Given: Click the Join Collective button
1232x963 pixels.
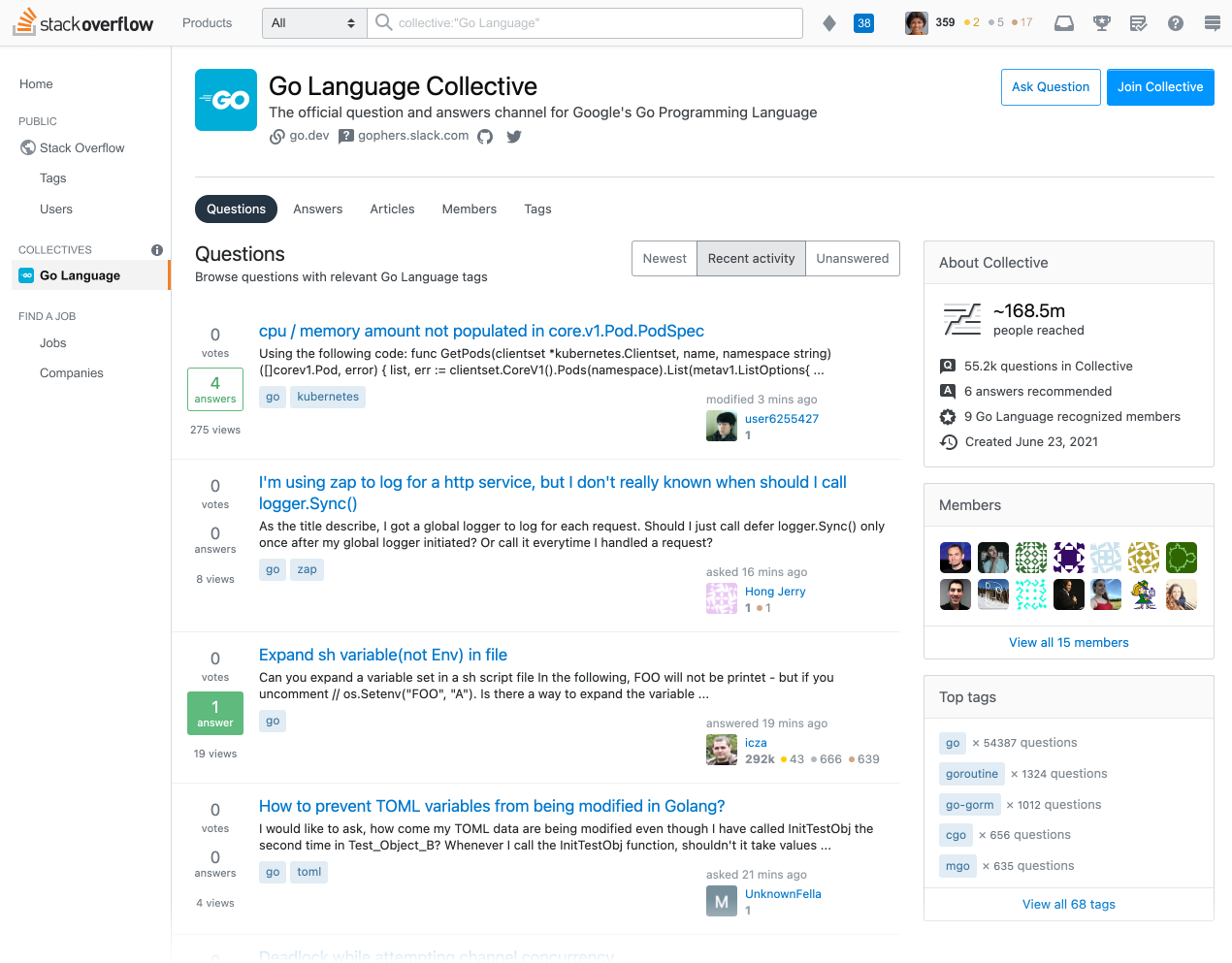Looking at the screenshot, I should [1160, 87].
